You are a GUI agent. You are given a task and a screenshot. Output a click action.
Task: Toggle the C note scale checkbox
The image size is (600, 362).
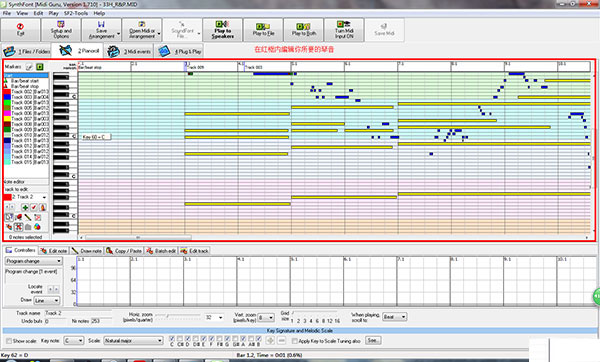[172, 339]
